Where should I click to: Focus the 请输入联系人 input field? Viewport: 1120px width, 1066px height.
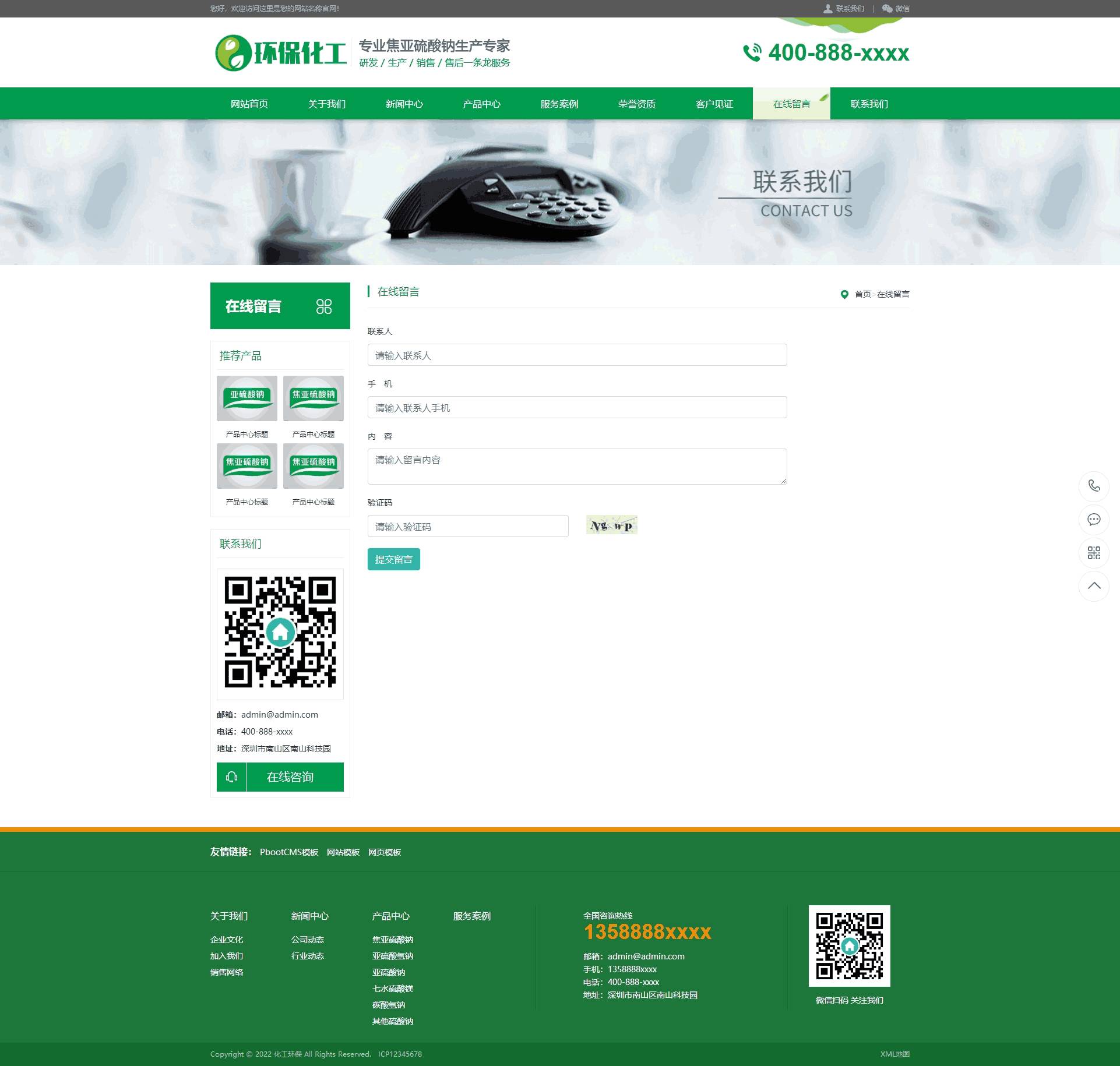[x=577, y=355]
